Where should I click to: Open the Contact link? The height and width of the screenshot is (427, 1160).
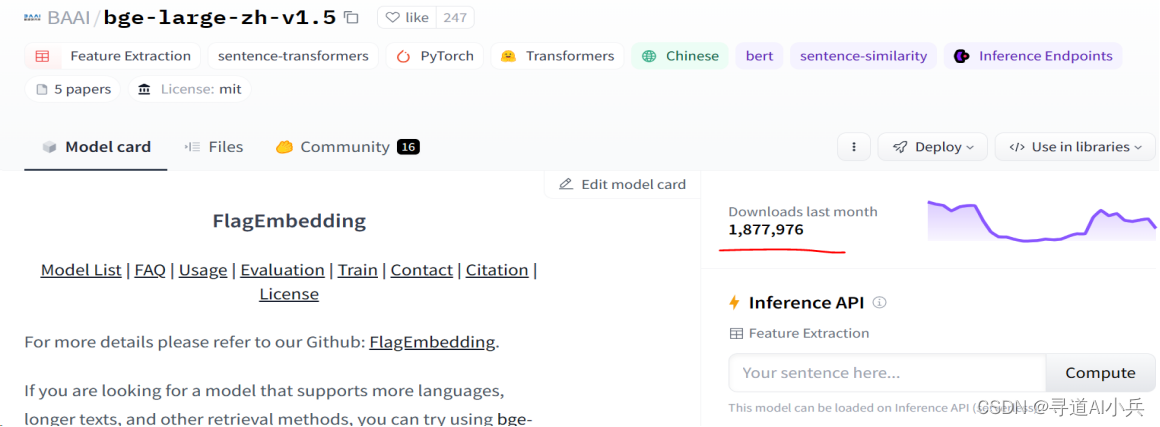point(422,270)
